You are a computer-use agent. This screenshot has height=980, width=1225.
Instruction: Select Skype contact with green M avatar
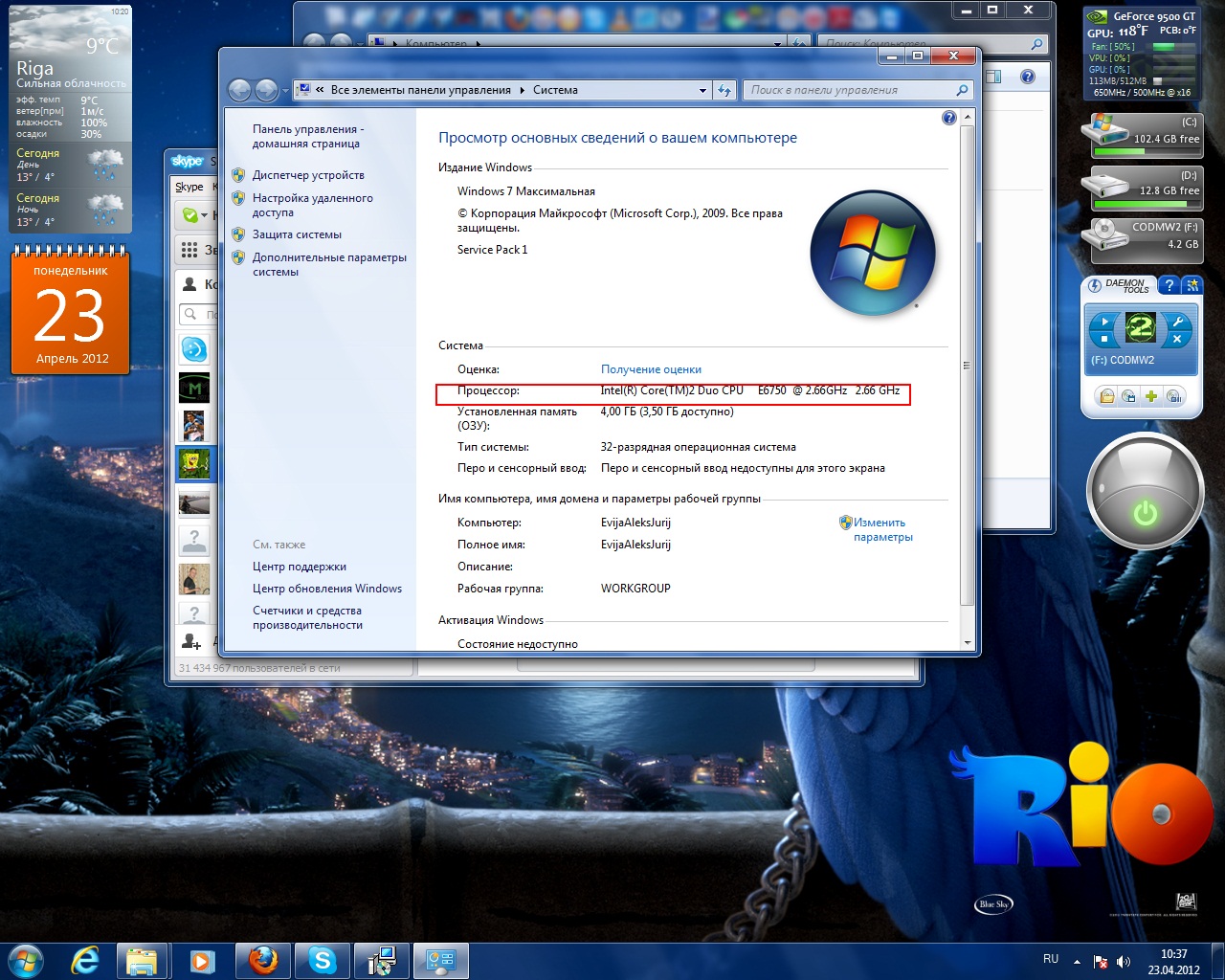coord(194,388)
